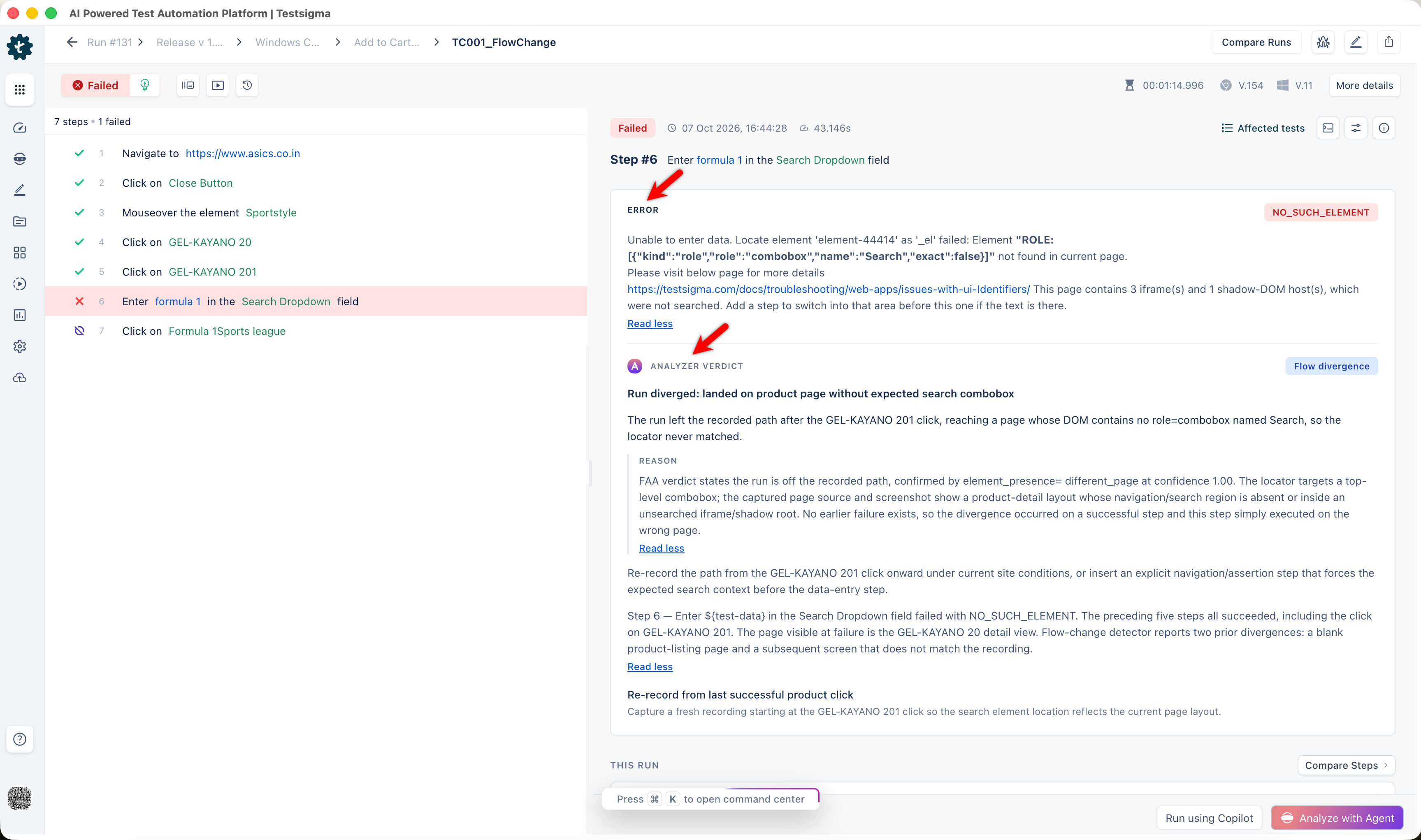This screenshot has width=1421, height=840.
Task: Open the run history clock icon
Action: pyautogui.click(x=247, y=86)
